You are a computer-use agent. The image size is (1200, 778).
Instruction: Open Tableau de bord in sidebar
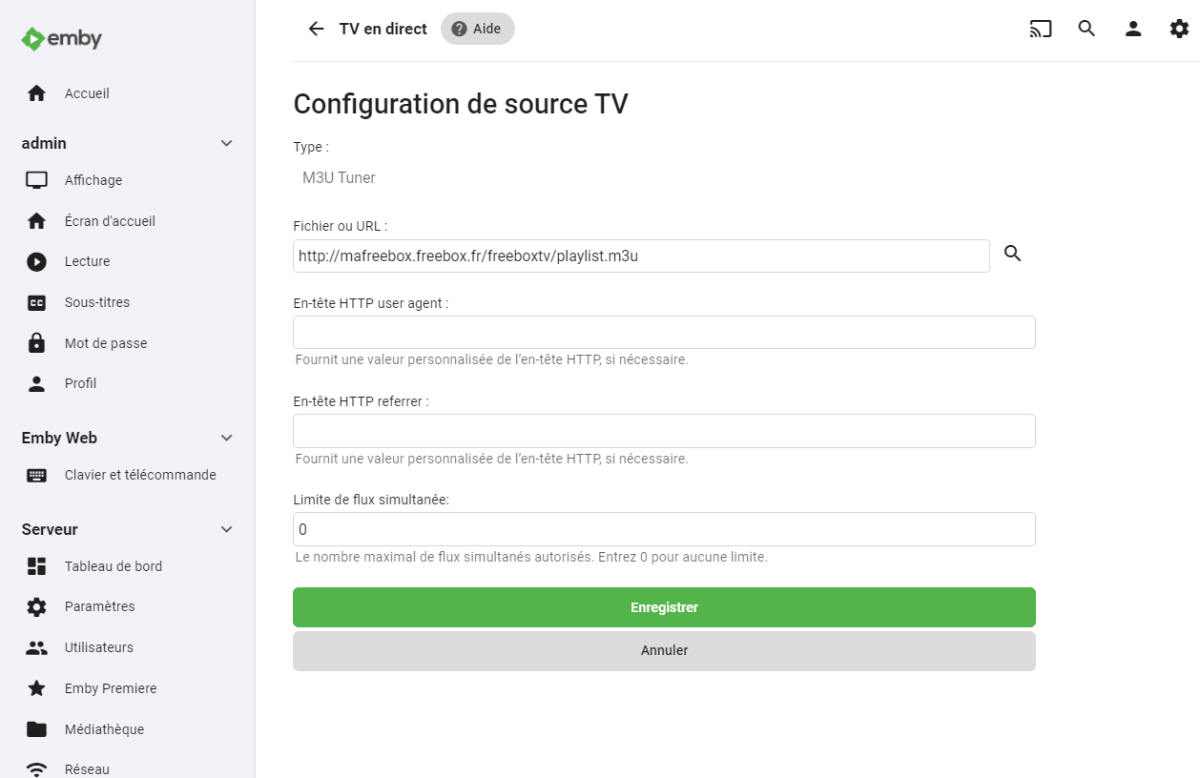pos(112,566)
